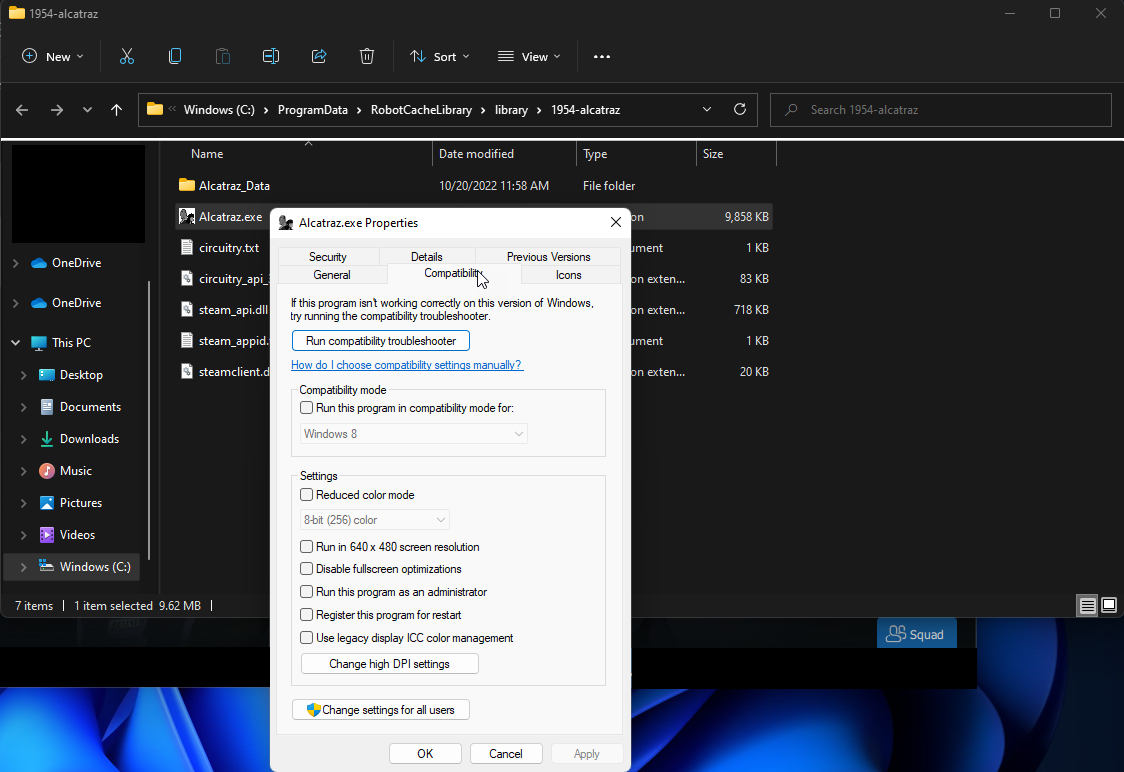This screenshot has height=772, width=1124.
Task: Click the library breadcrumb segment
Action: point(511,110)
